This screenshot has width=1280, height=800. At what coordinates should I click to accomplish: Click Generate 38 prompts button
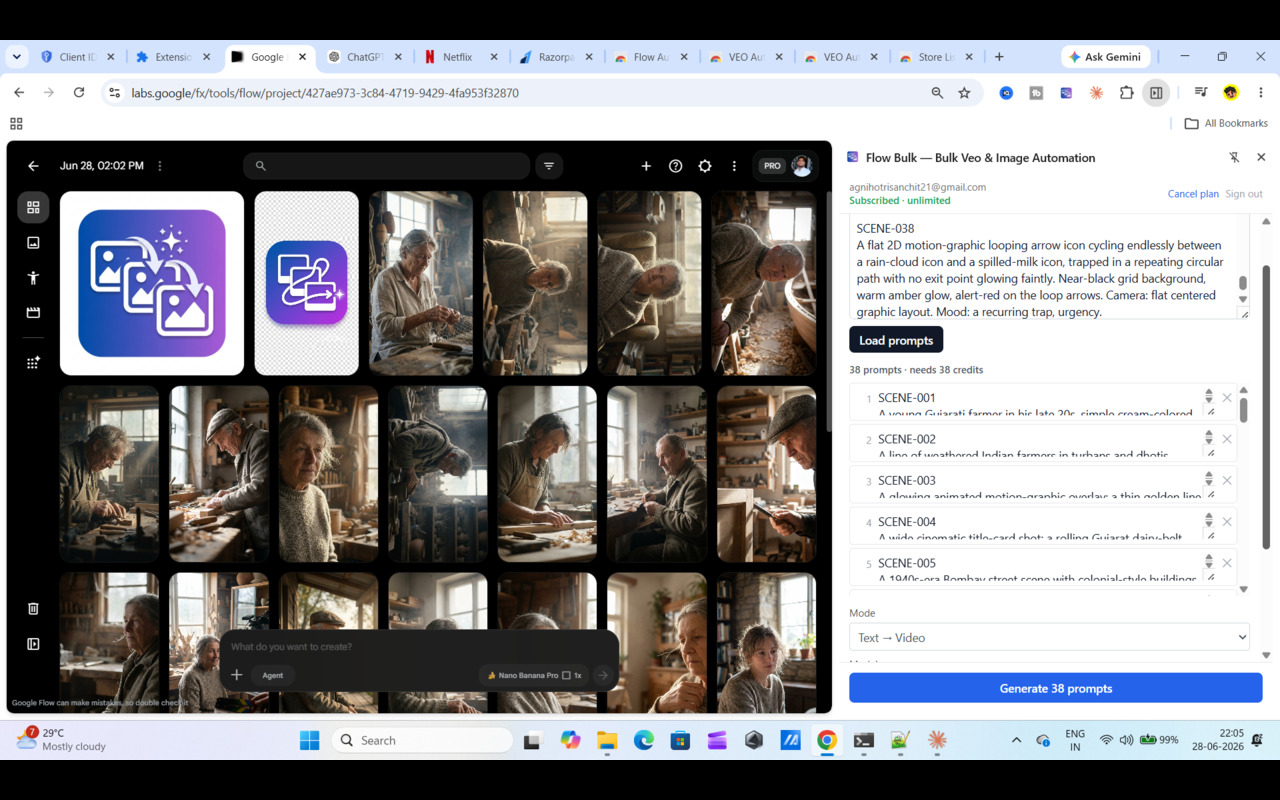(x=1055, y=688)
